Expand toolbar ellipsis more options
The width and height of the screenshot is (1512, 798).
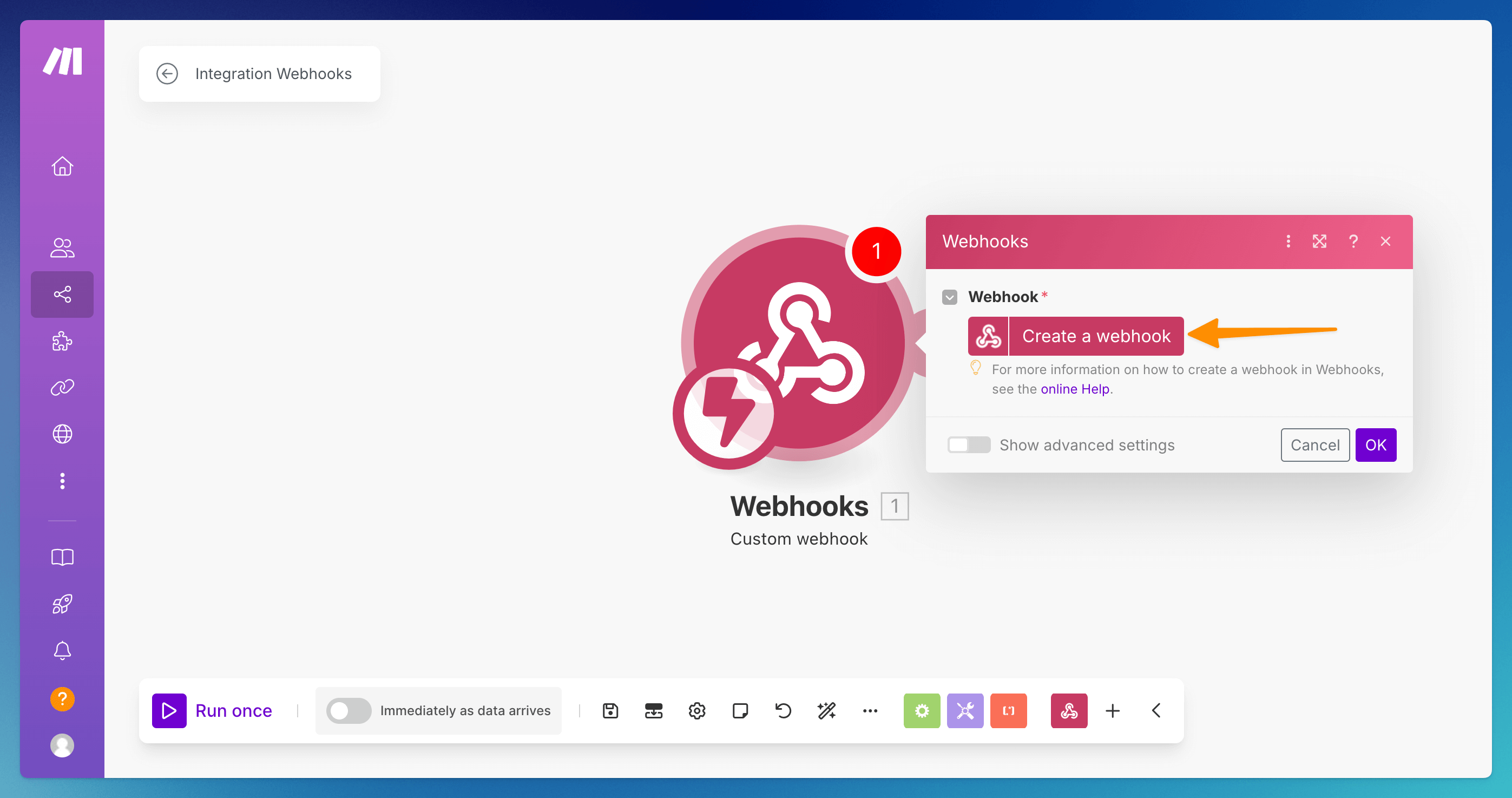click(870, 710)
